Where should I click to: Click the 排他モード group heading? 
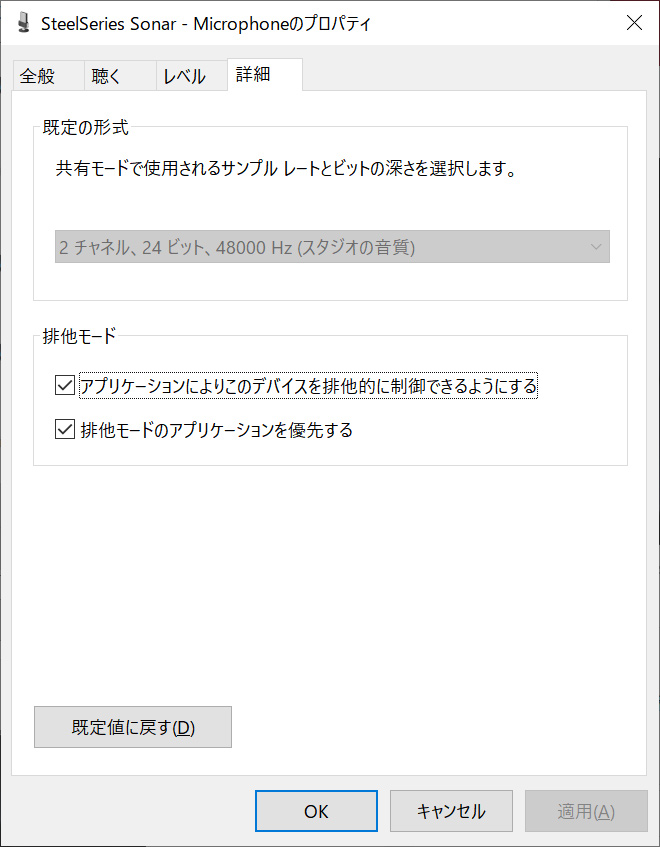point(79,336)
